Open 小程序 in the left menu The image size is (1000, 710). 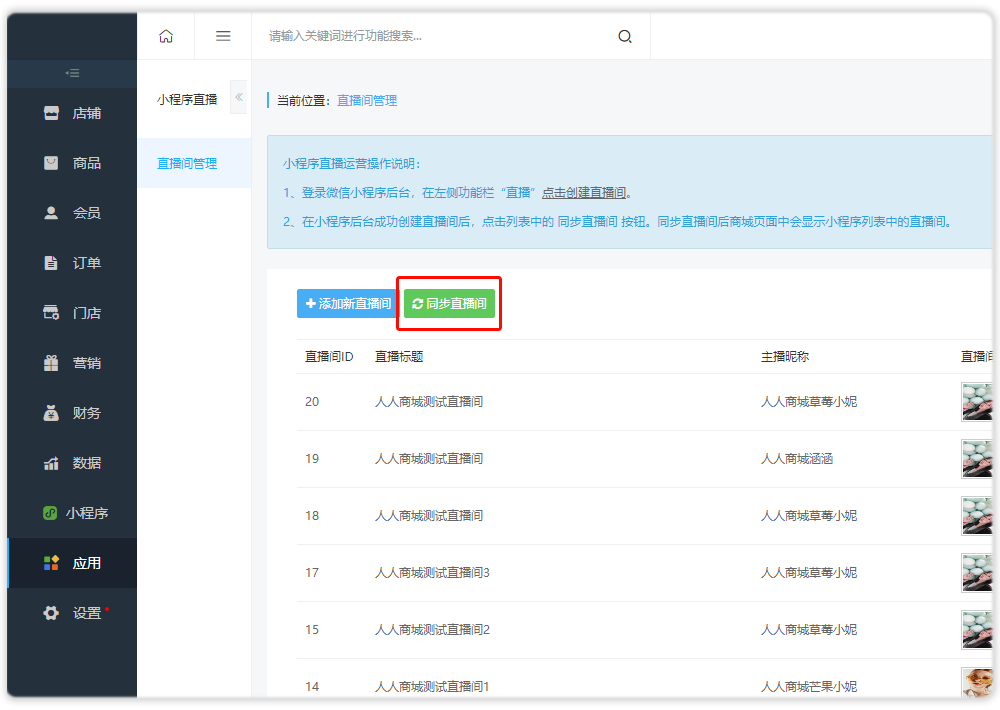(86, 513)
